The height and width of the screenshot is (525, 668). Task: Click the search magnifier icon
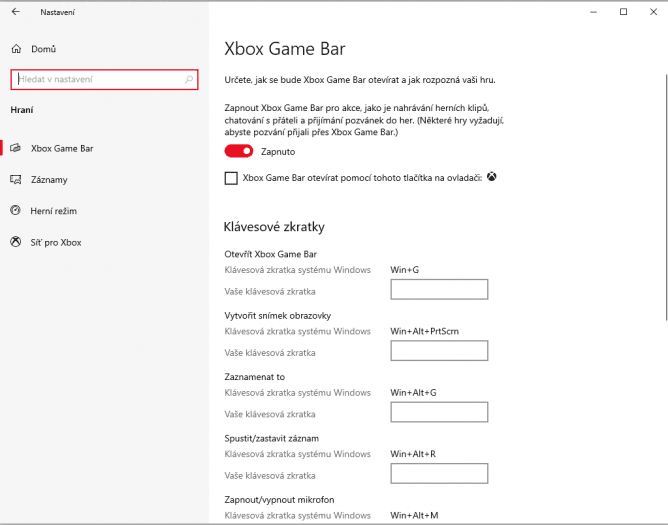point(189,79)
